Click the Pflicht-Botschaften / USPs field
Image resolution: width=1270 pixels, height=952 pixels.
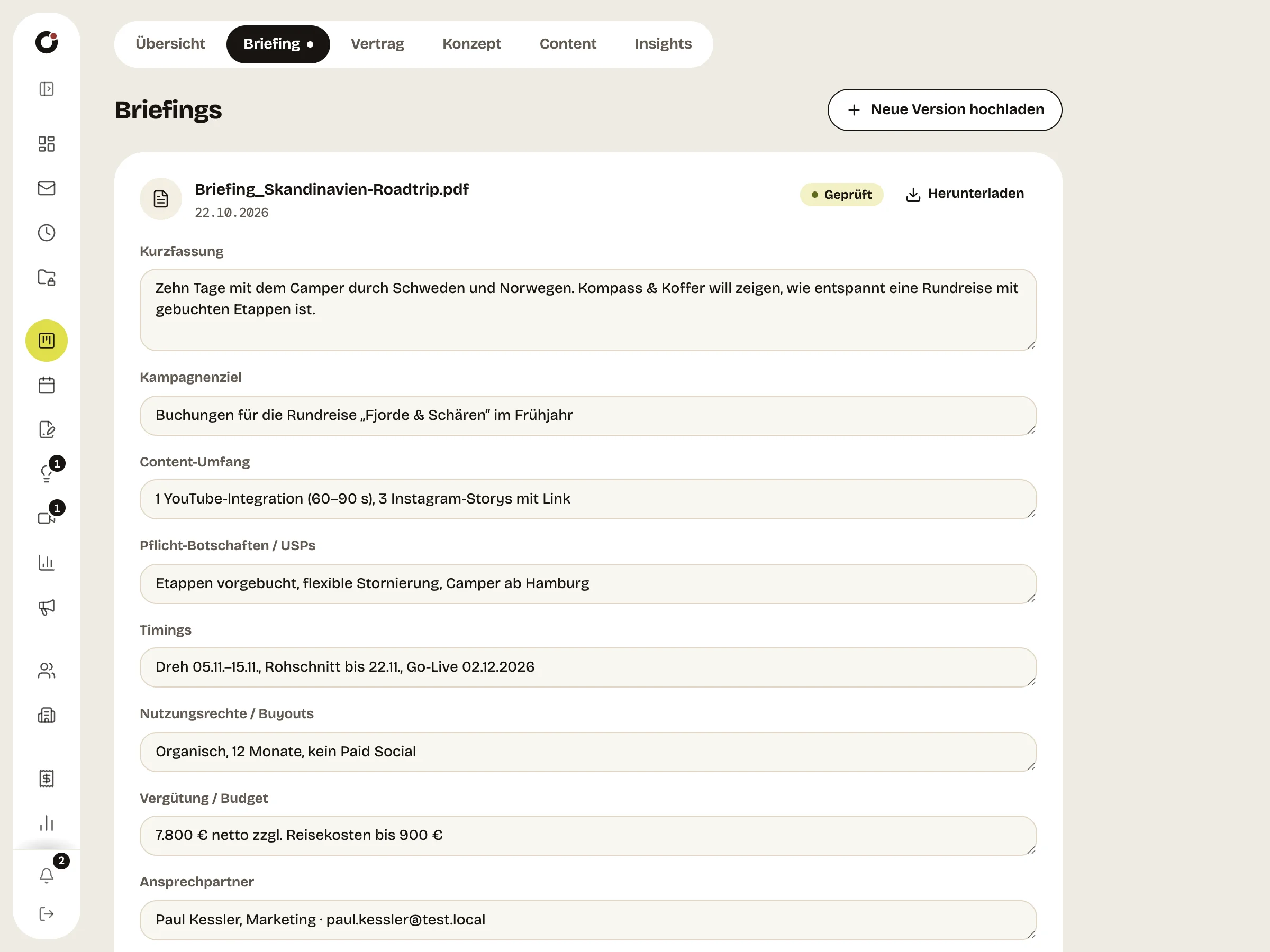[588, 583]
